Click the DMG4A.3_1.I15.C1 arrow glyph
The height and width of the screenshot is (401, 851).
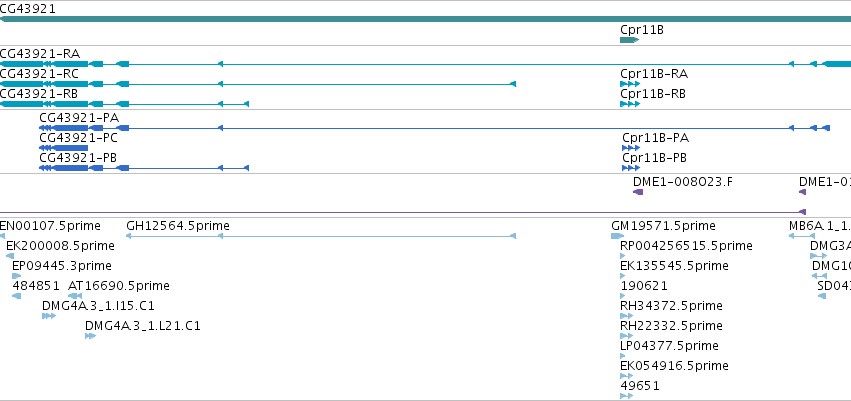coord(49,316)
